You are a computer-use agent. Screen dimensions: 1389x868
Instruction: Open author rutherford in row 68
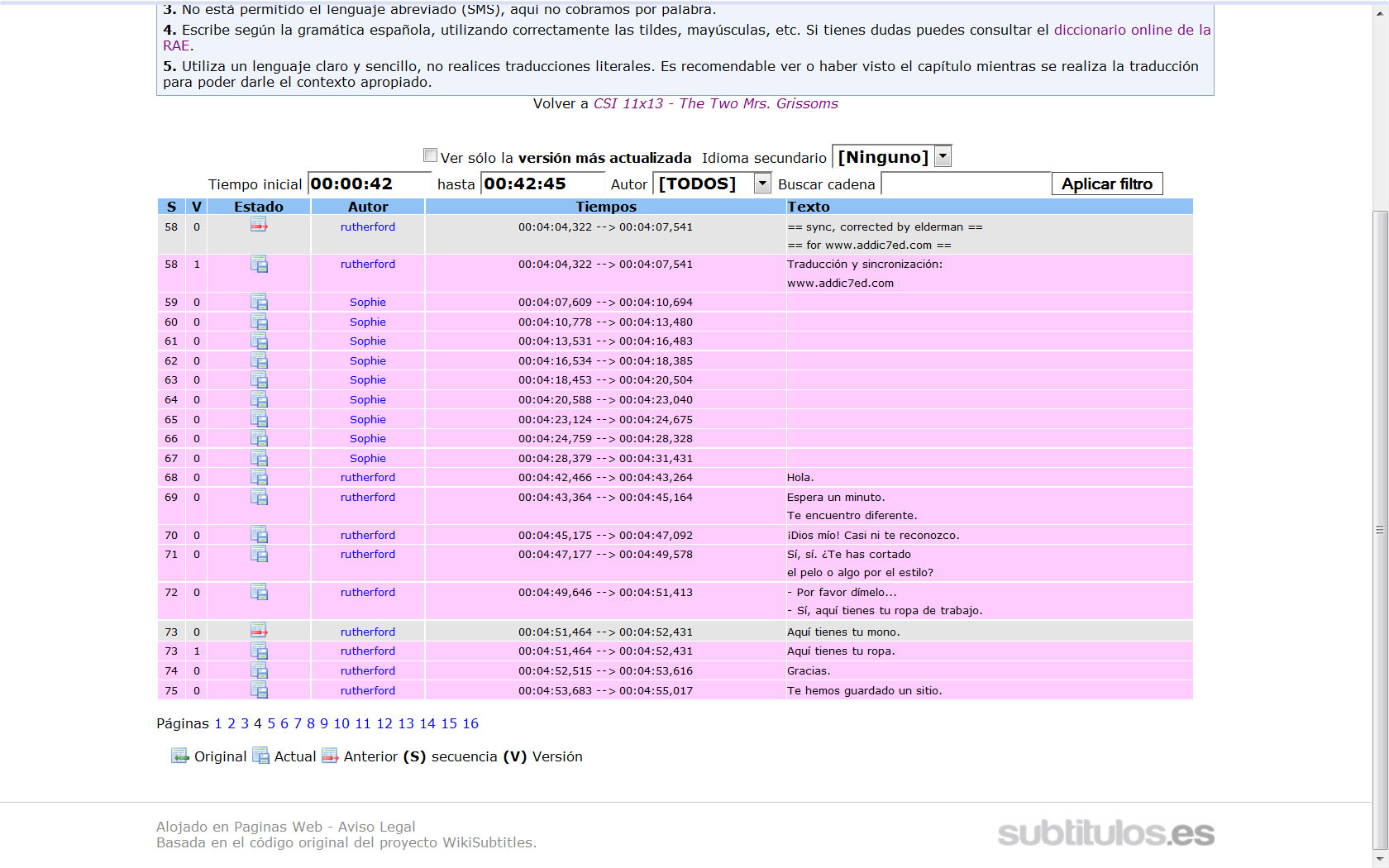368,477
